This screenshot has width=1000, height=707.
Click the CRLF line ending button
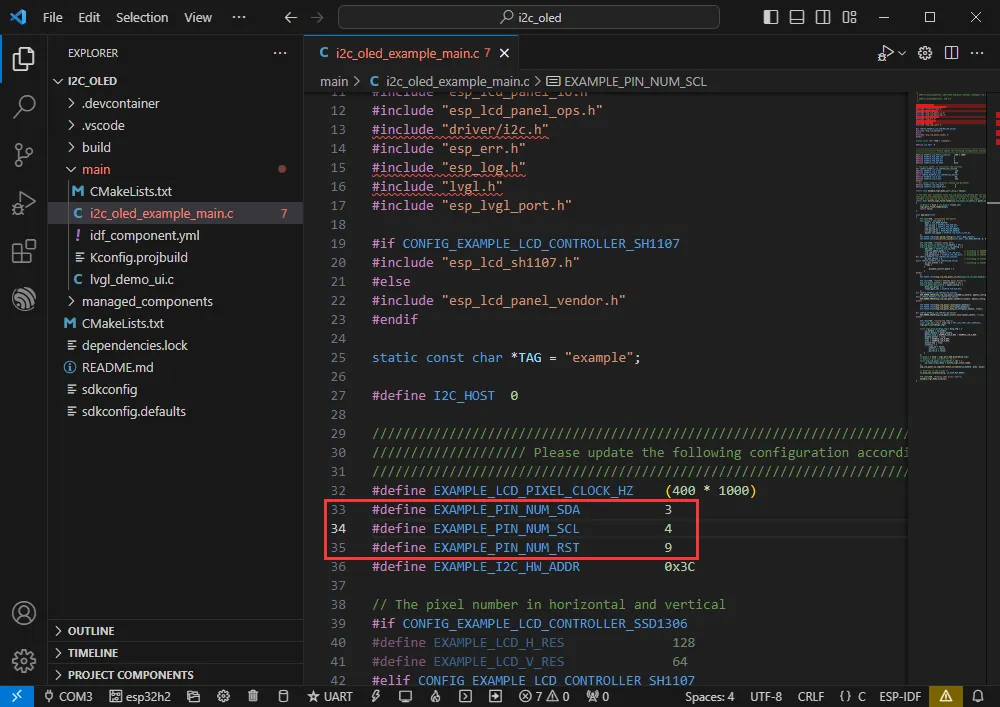pyautogui.click(x=811, y=696)
